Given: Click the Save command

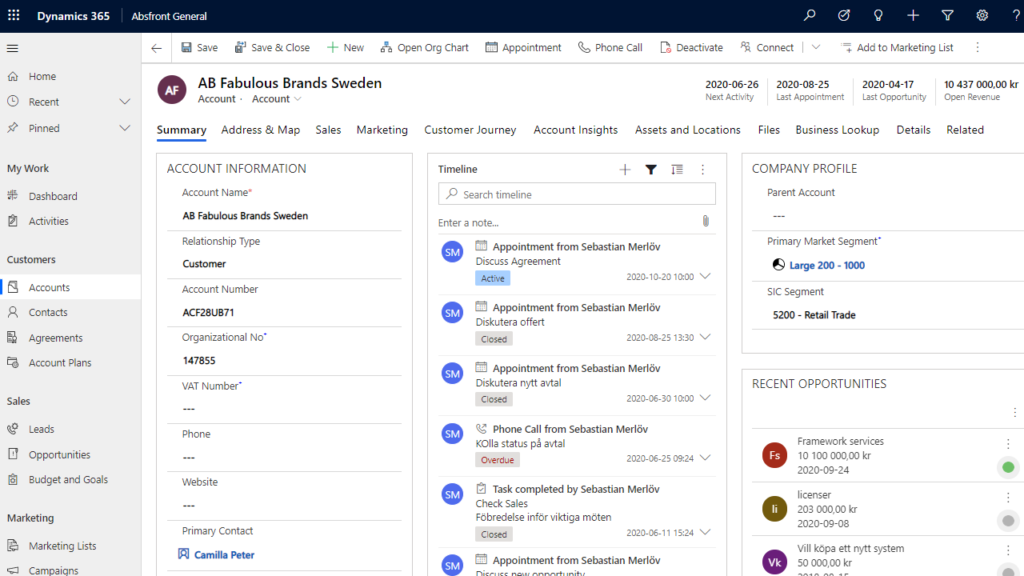Looking at the screenshot, I should pos(200,48).
